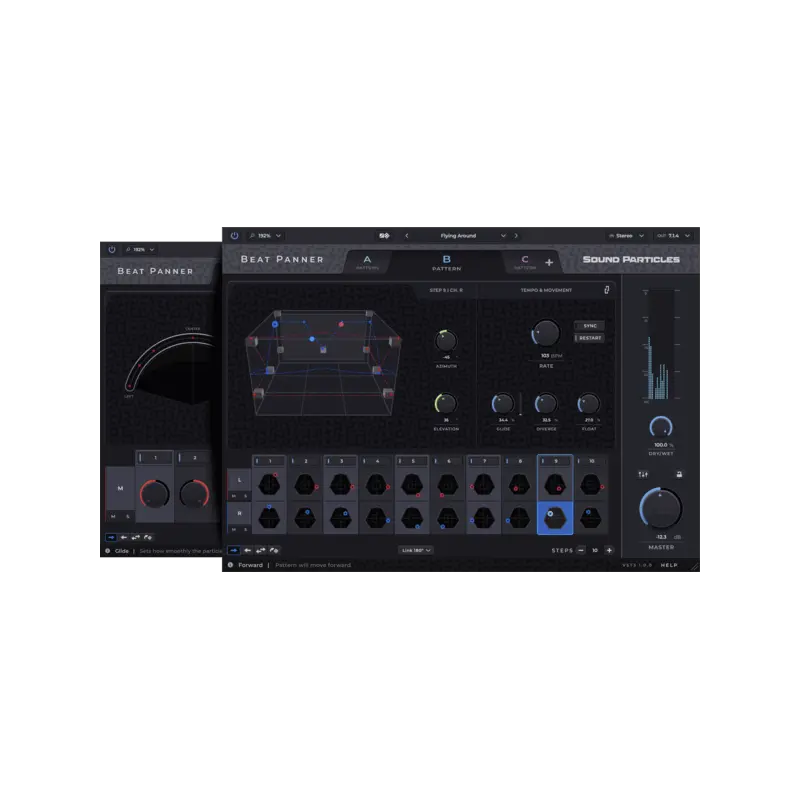800x800 pixels.
Task: Click the Azimuth knob
Action: (x=446, y=340)
